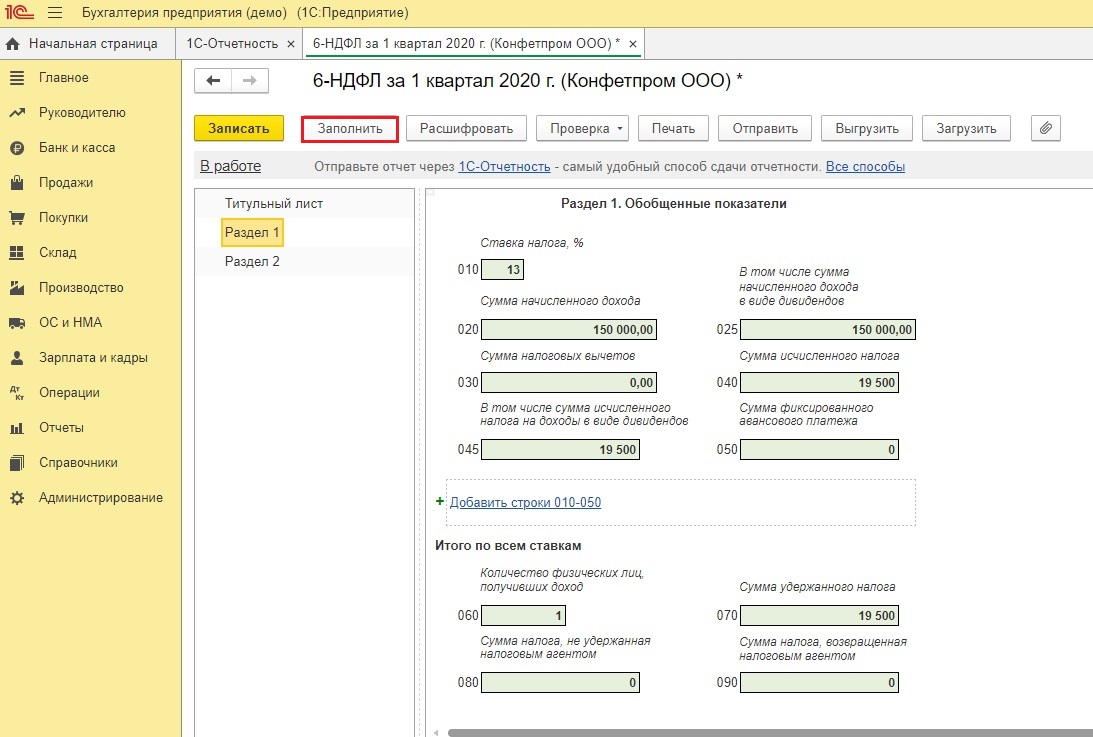Click the horizontal scrollbar at the bottom
Screen dimensions: 1093x737
(x=770, y=733)
